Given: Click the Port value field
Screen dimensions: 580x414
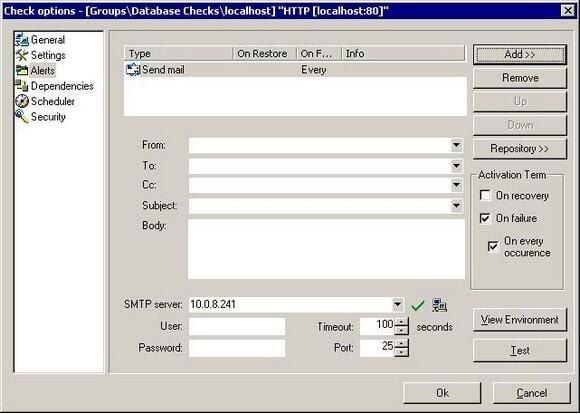Looking at the screenshot, I should (377, 348).
